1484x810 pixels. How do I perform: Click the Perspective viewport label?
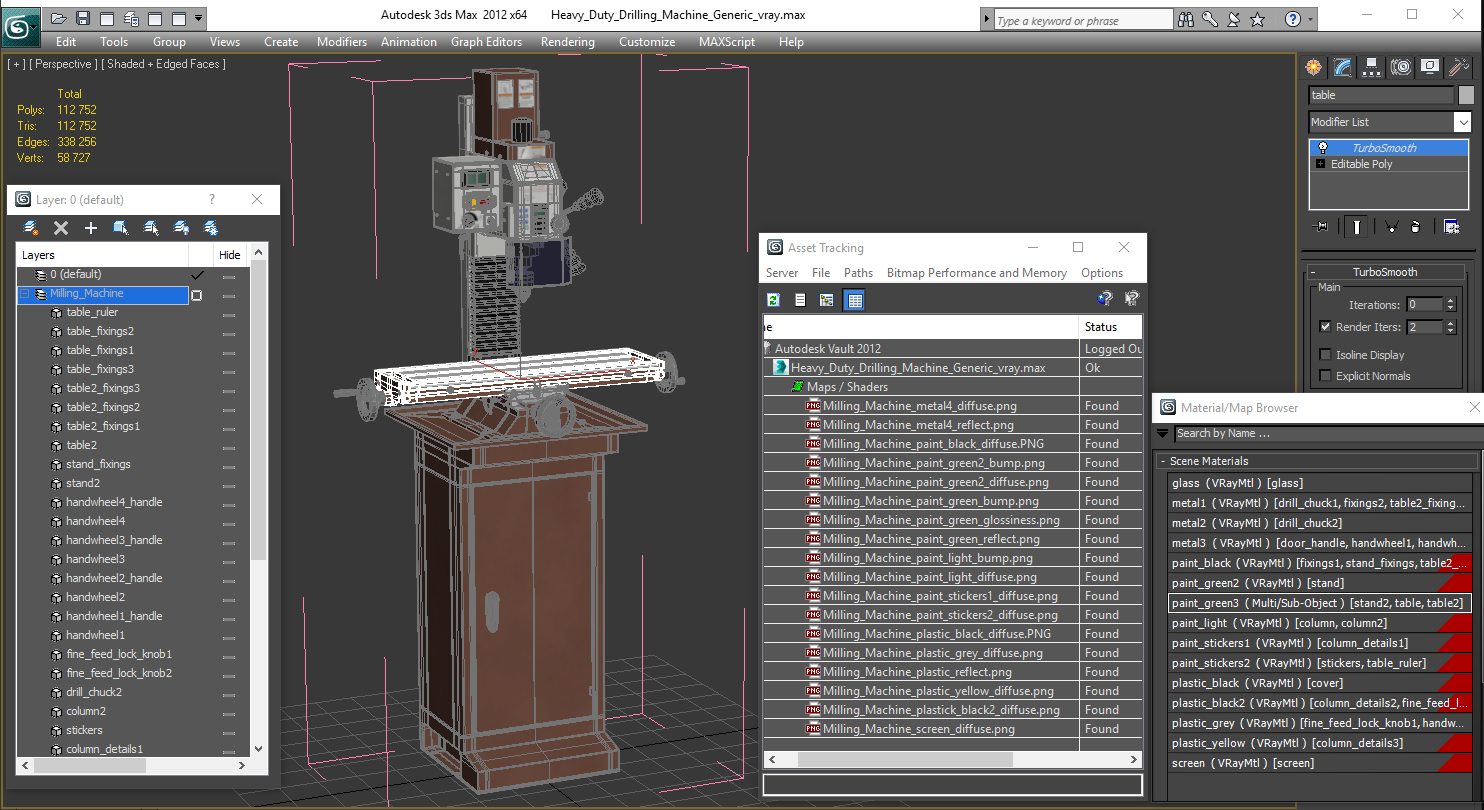(x=64, y=64)
